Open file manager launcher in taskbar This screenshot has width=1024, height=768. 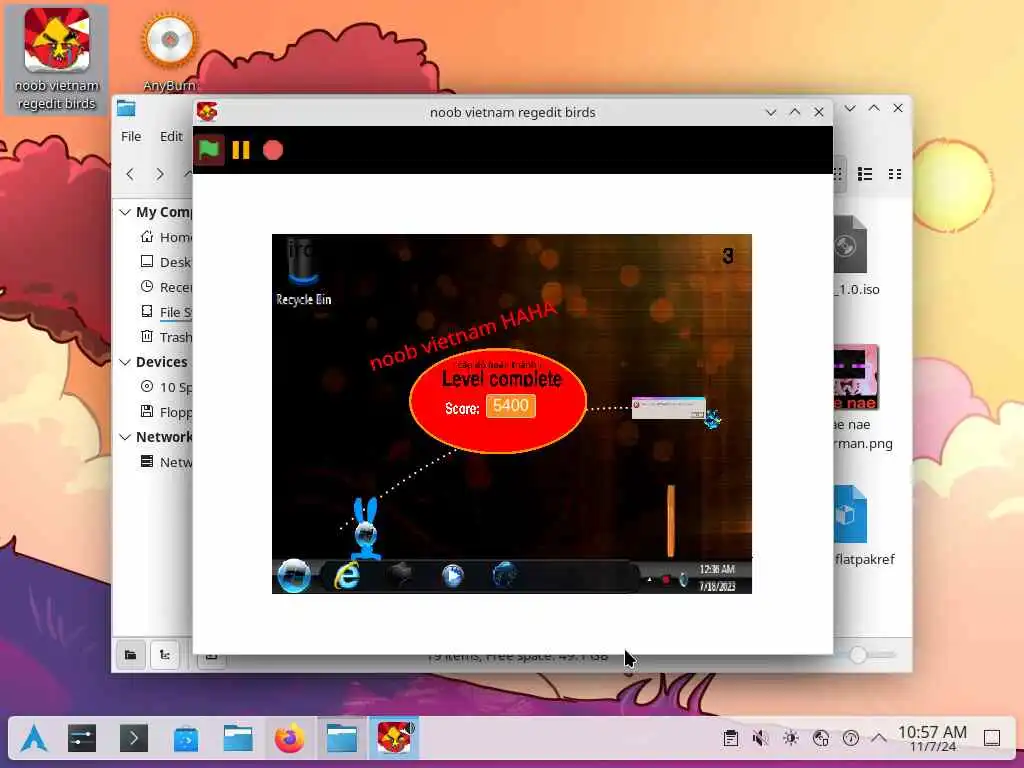(x=238, y=739)
